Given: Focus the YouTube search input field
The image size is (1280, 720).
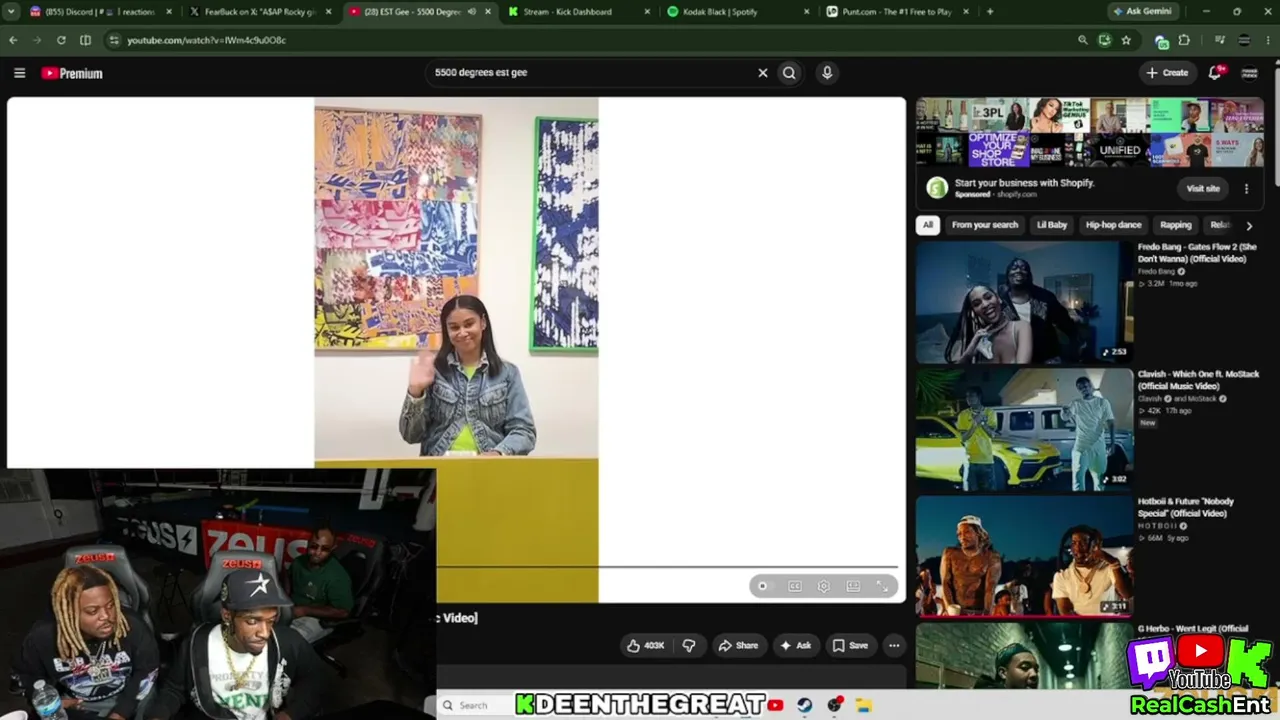Looking at the screenshot, I should click(590, 72).
